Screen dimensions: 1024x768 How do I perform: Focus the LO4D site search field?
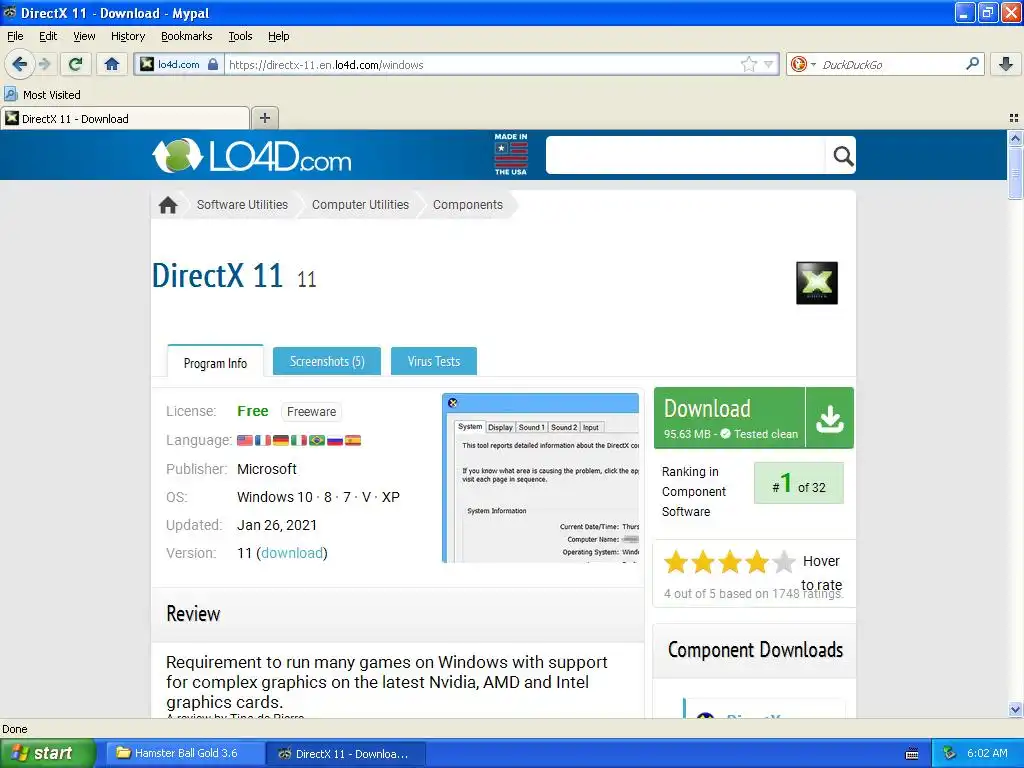[x=686, y=155]
